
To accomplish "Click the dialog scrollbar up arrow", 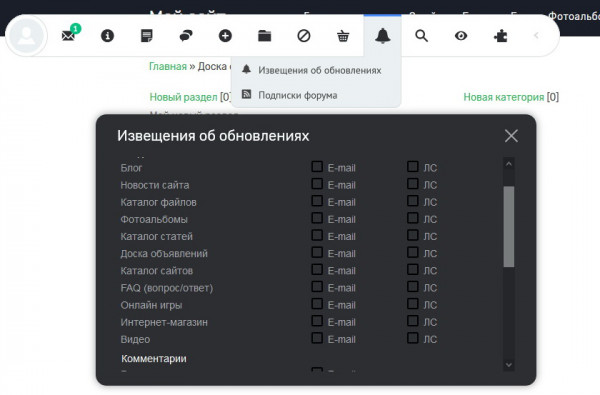I will [509, 164].
